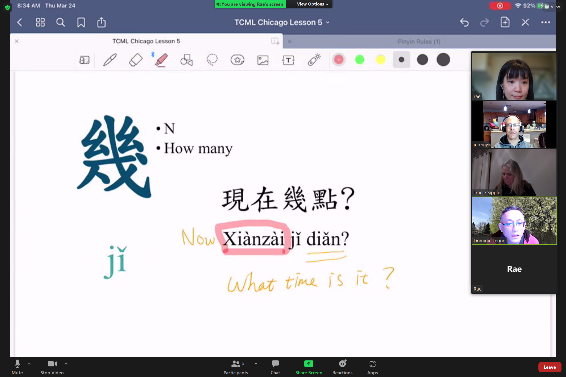Switch to the Pinyin Rules (1) tab
The image size is (566, 377).
pyautogui.click(x=419, y=42)
